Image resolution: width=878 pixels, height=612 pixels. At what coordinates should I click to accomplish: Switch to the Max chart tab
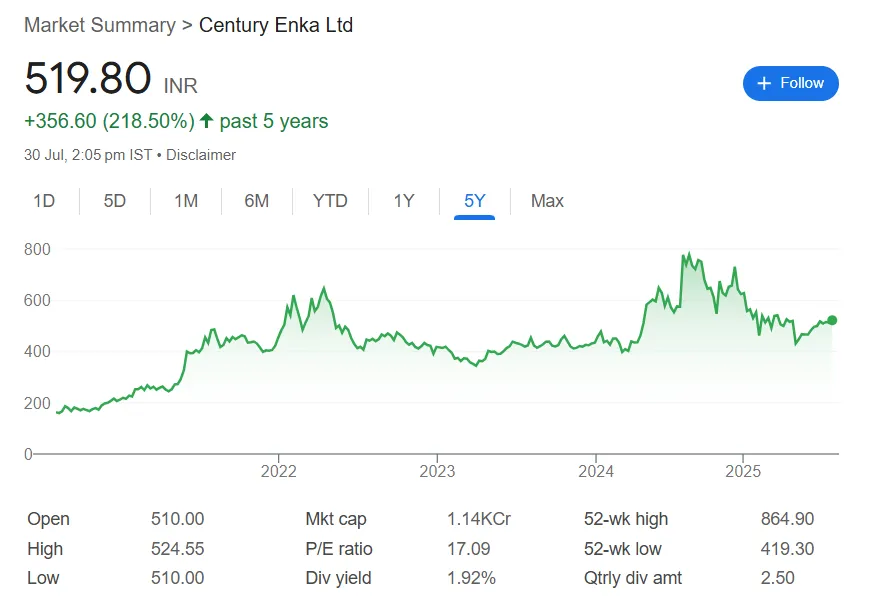547,200
